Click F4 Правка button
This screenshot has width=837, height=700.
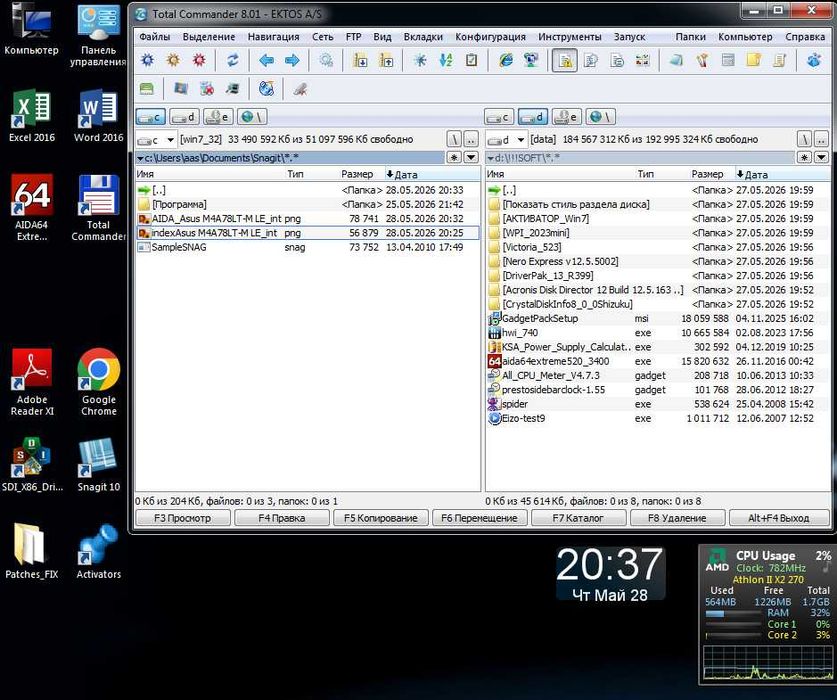pos(282,518)
